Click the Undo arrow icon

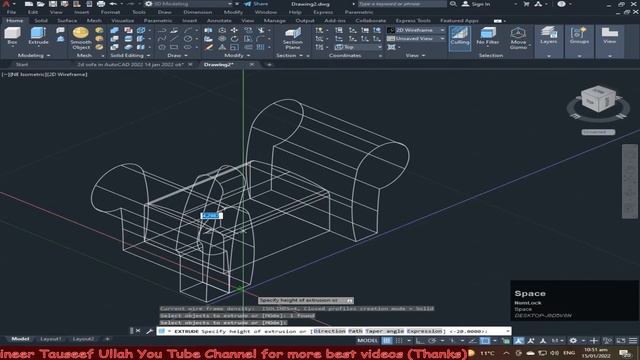point(113,4)
